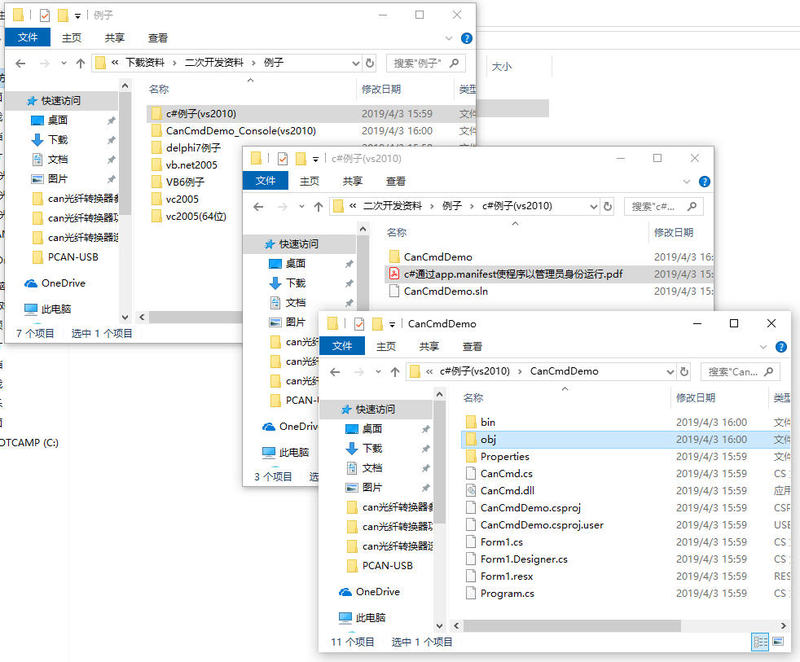800x662 pixels.
Task: Sort by the 修改日期 column in the CanCmdDemo window
Action: pyautogui.click(x=697, y=398)
